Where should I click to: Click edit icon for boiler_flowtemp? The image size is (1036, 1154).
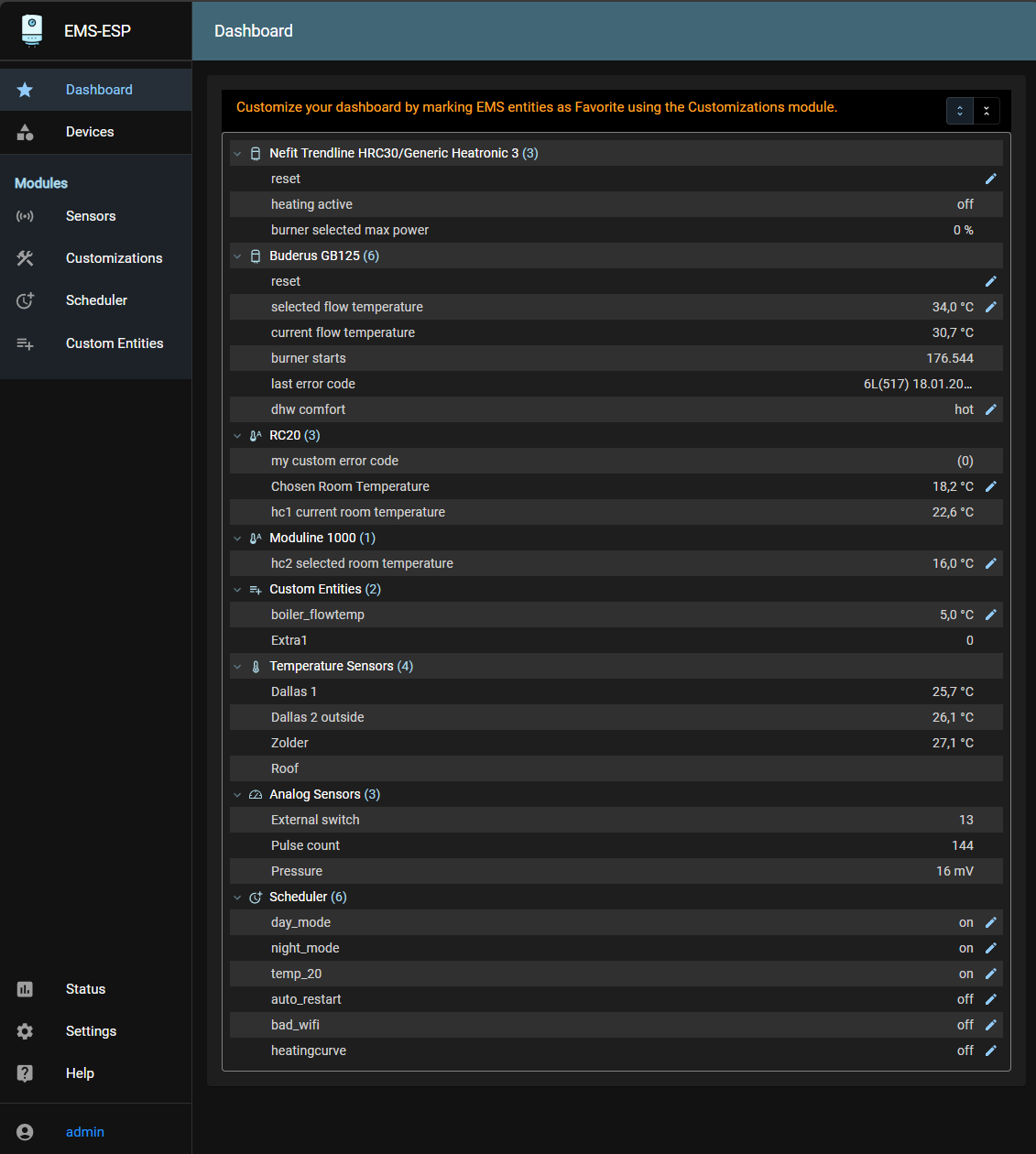990,615
